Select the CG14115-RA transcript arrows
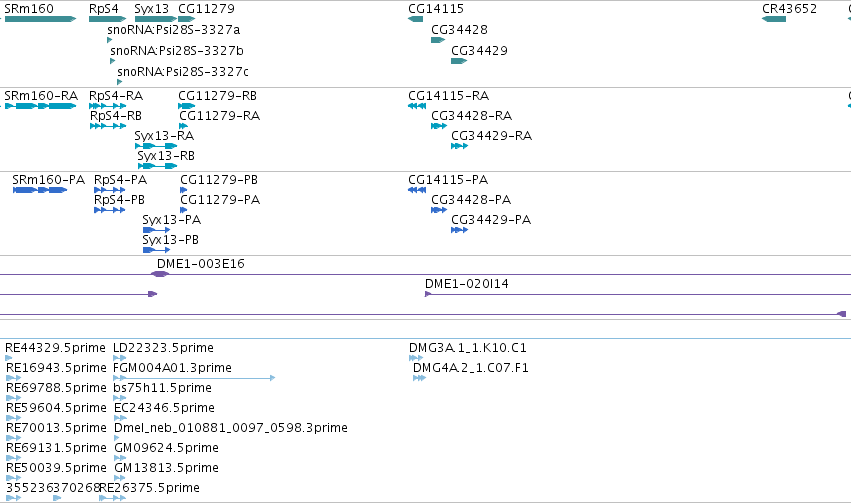This screenshot has height=503, width=851. [x=417, y=106]
